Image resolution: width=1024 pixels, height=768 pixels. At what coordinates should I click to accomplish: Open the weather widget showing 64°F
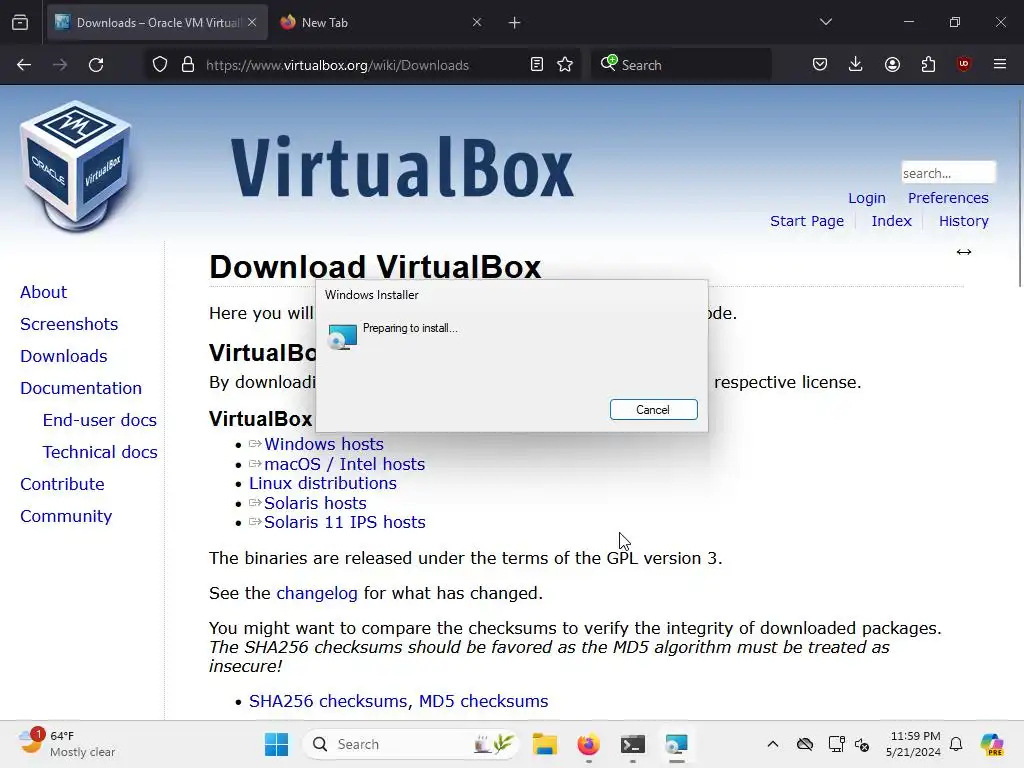tap(67, 744)
